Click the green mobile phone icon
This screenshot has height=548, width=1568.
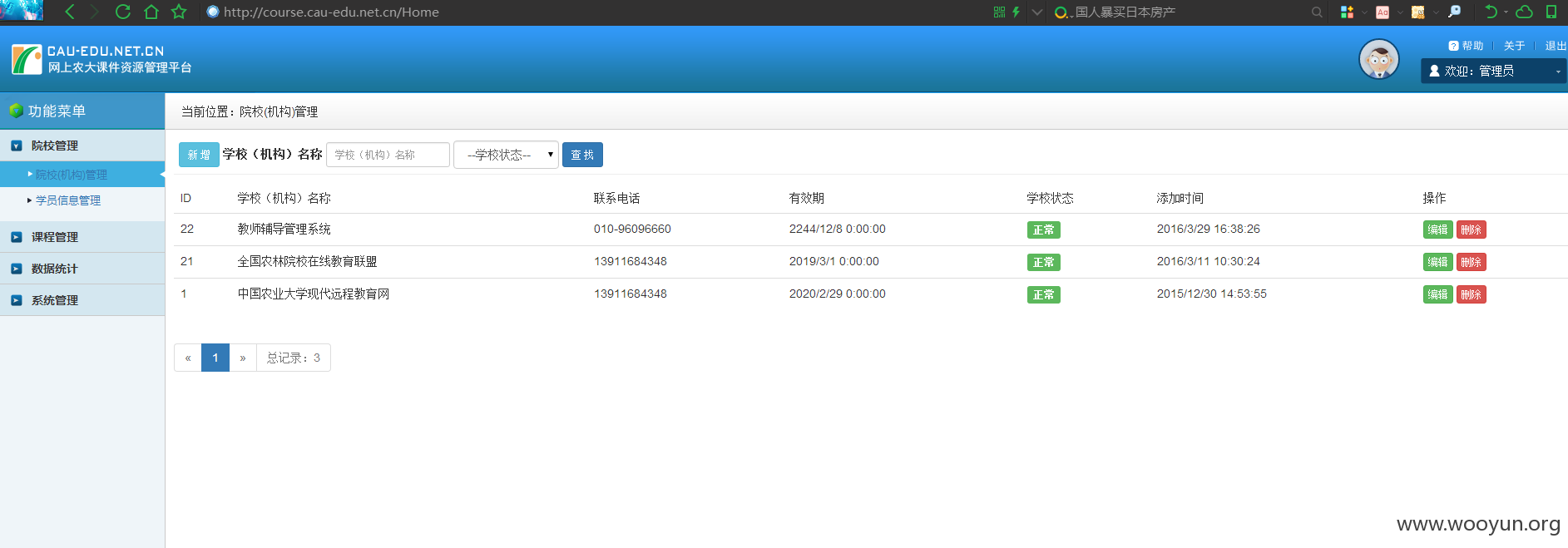point(1551,12)
